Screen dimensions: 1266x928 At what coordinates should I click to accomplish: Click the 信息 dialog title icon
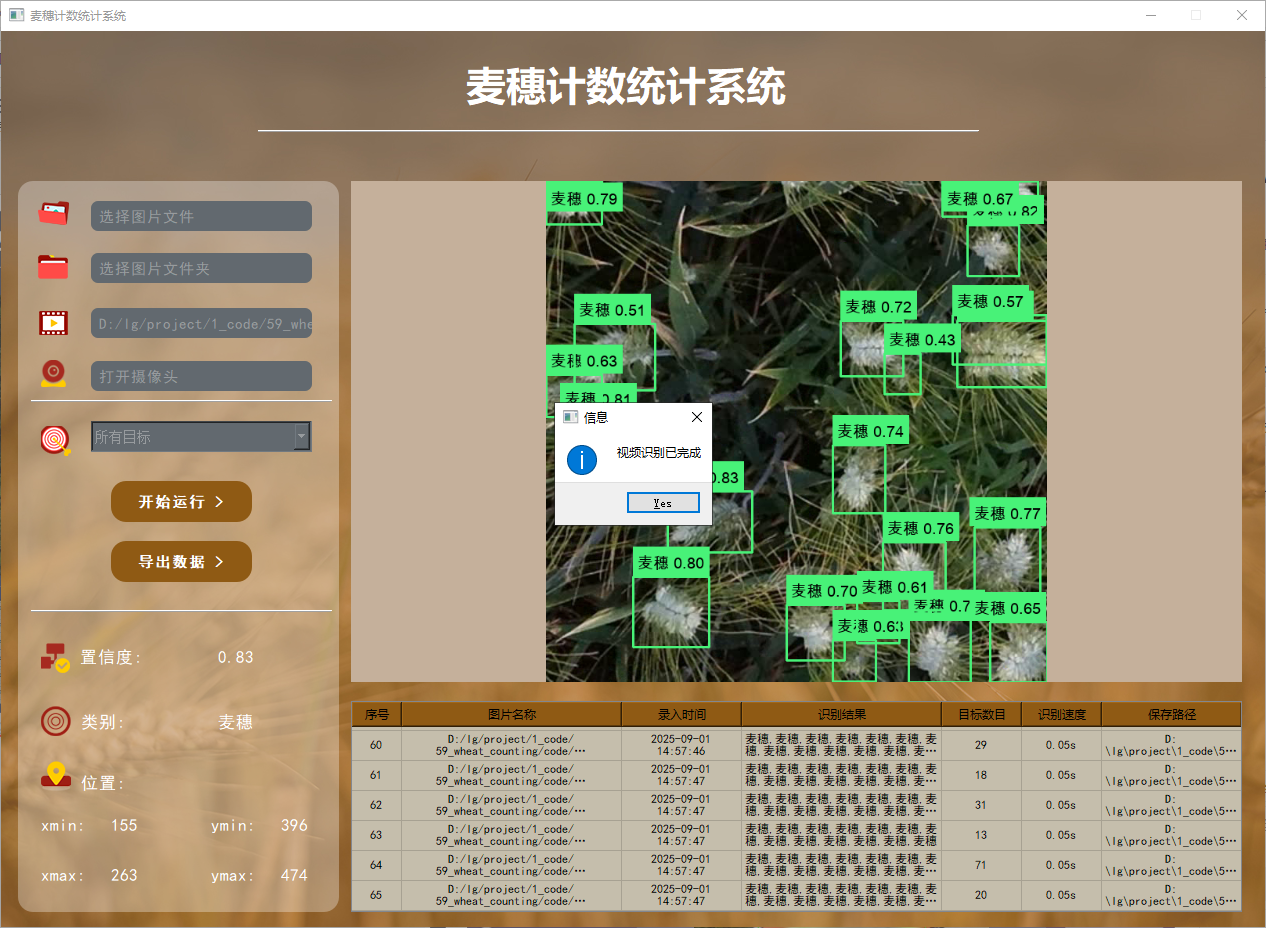pos(571,417)
